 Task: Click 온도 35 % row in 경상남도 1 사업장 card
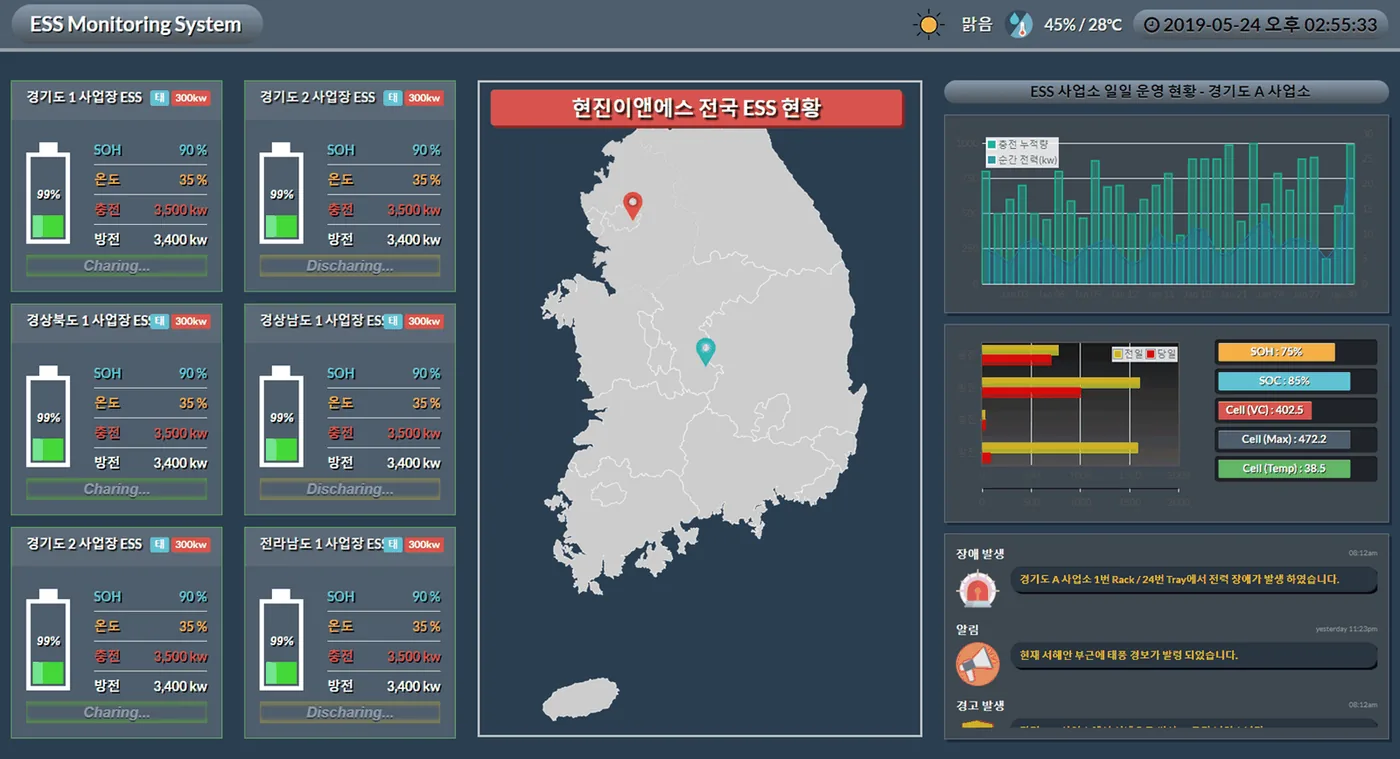click(x=384, y=403)
